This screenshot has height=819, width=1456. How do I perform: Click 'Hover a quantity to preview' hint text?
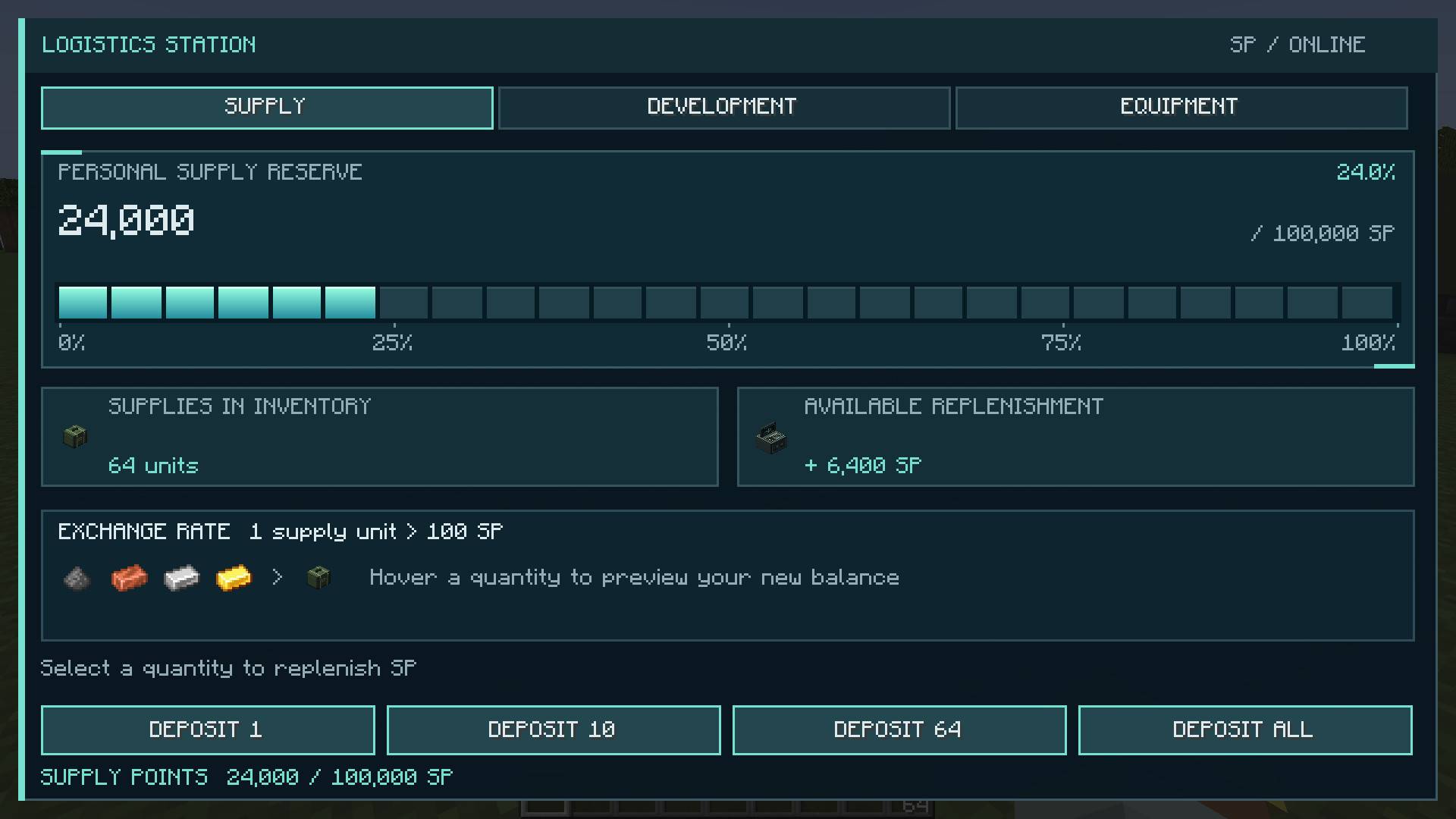pyautogui.click(x=635, y=578)
